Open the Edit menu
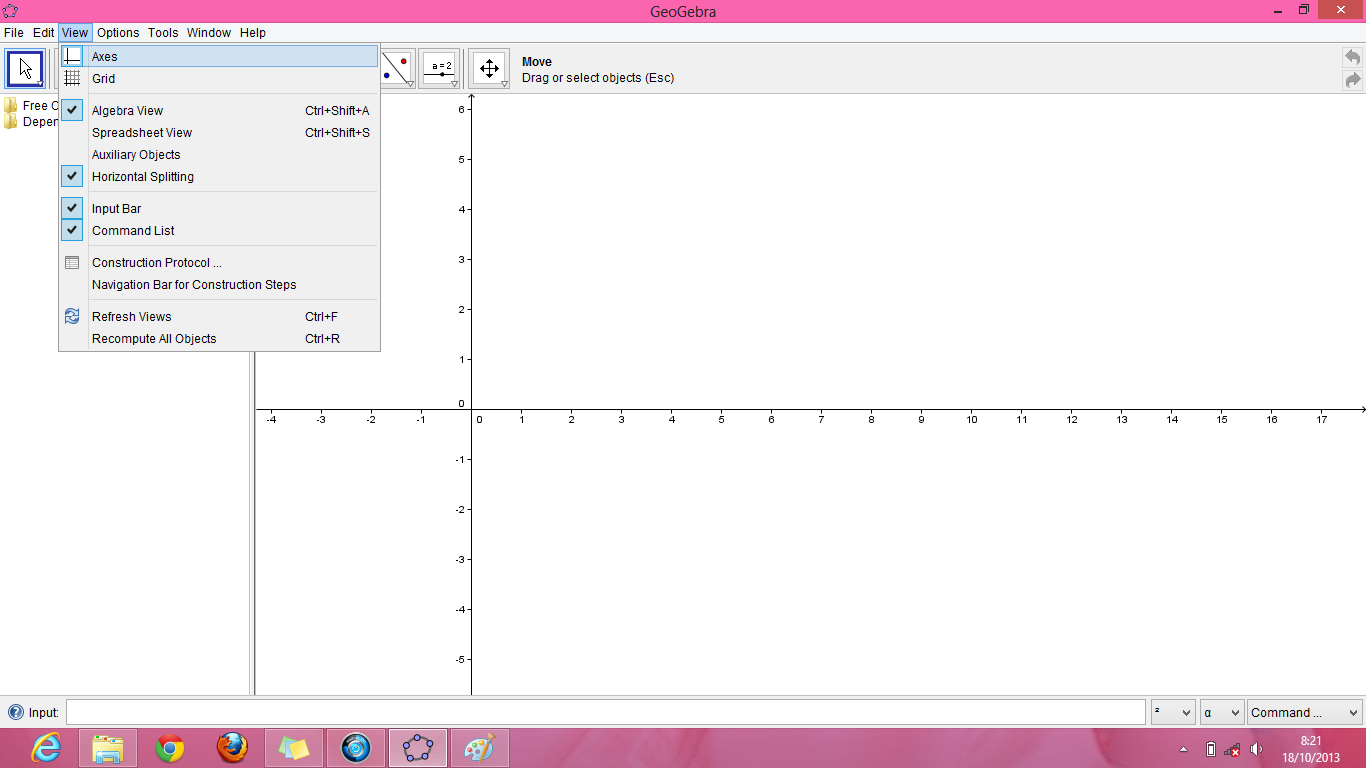The height and width of the screenshot is (768, 1366). coord(43,33)
